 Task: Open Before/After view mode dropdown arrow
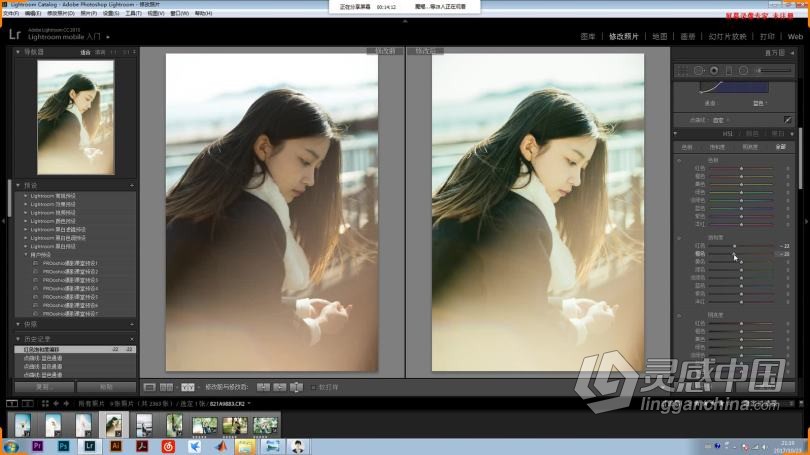[x=198, y=387]
